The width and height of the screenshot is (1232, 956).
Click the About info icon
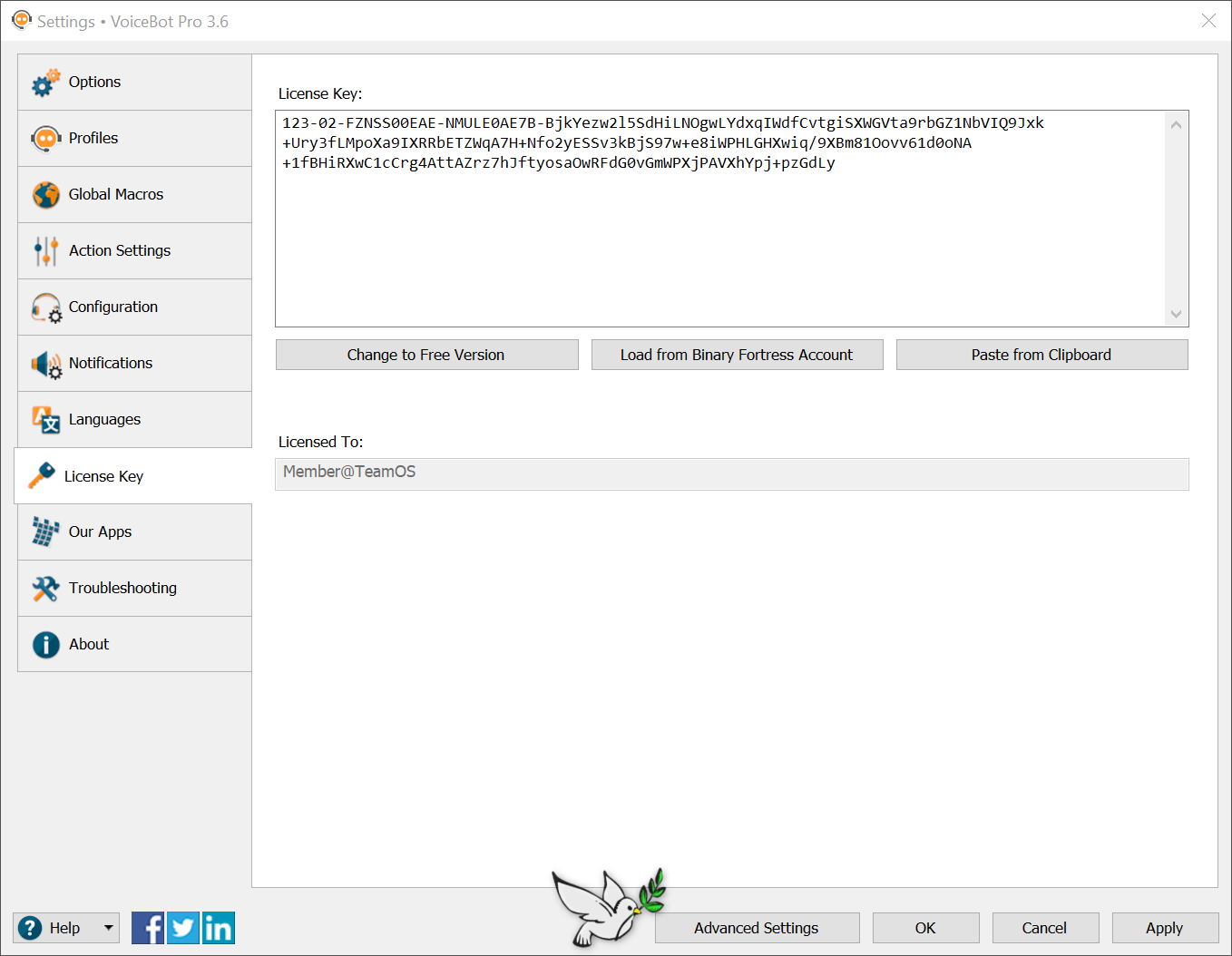pos(45,645)
